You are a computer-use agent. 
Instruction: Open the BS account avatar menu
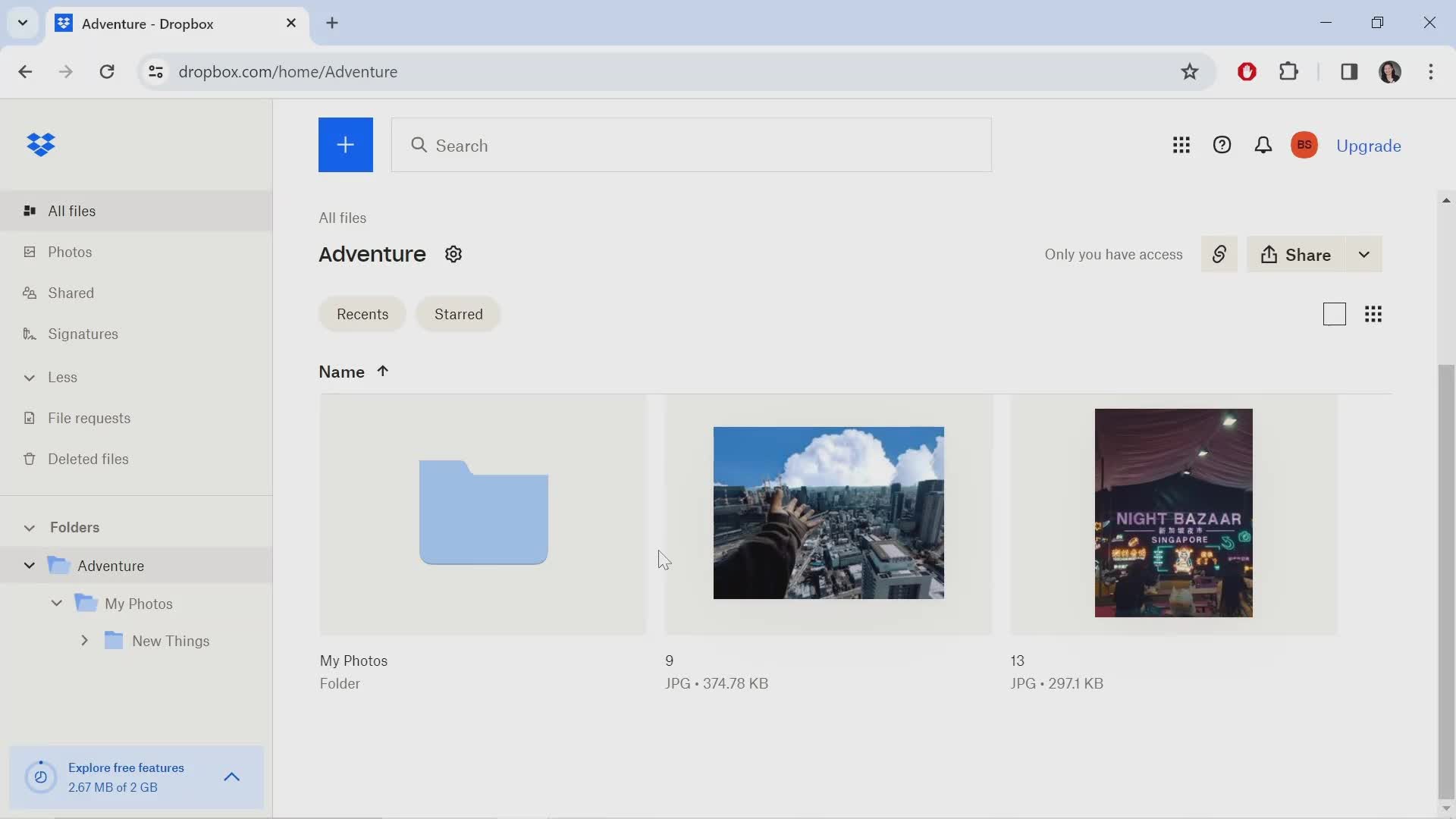(1304, 145)
